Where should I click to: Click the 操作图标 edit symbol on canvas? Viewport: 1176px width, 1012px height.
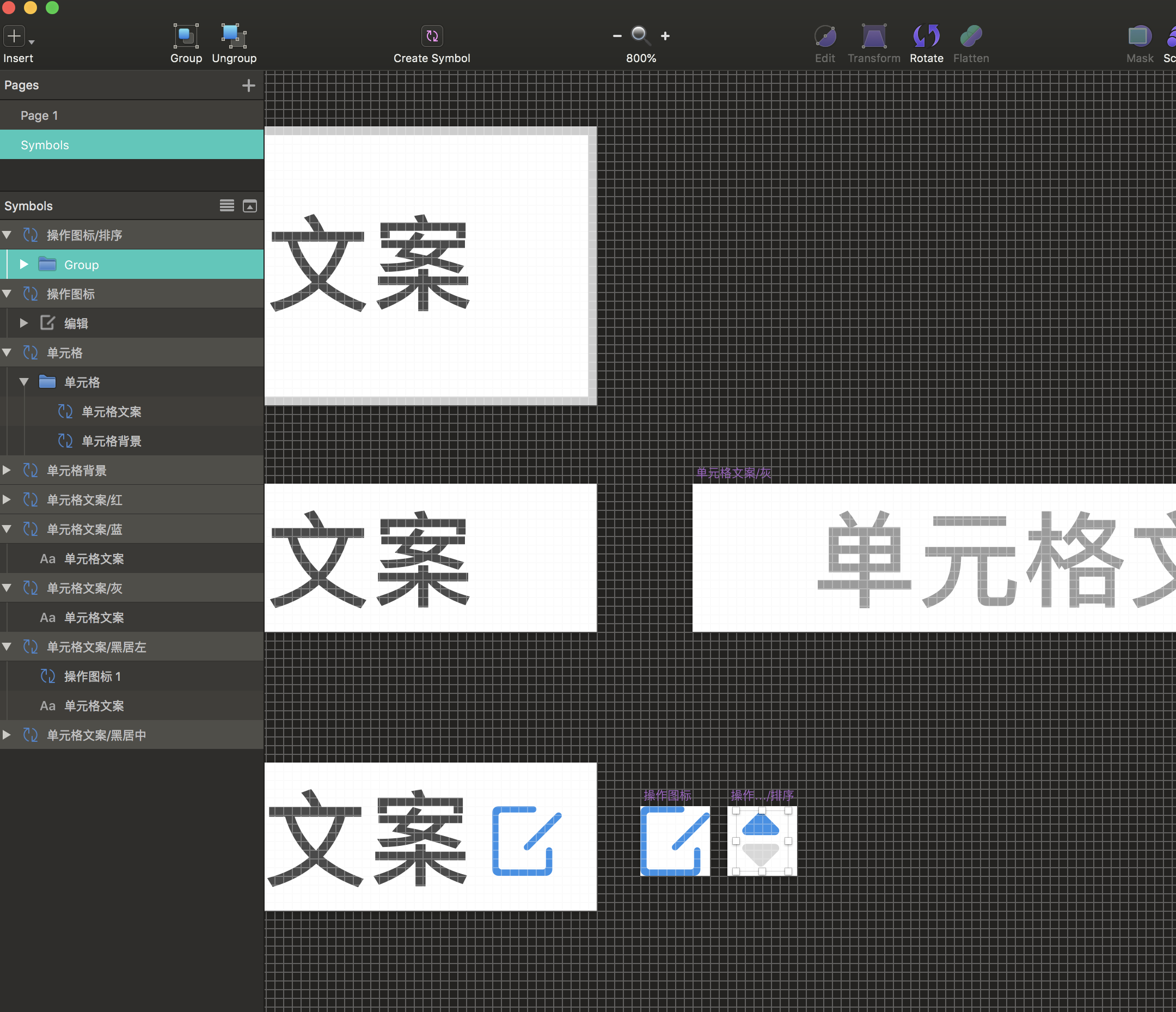675,841
